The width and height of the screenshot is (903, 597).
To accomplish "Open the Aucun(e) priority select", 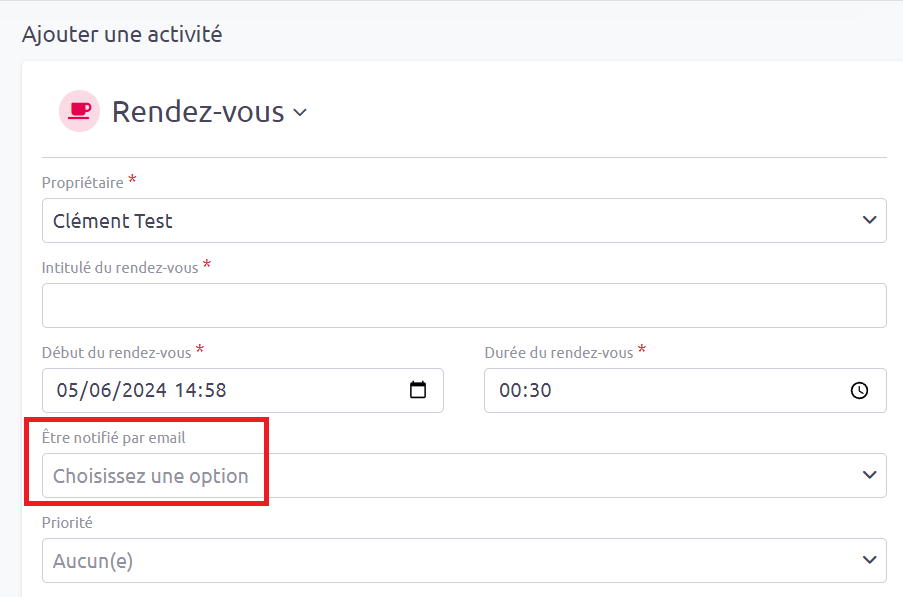I will tap(464, 560).
